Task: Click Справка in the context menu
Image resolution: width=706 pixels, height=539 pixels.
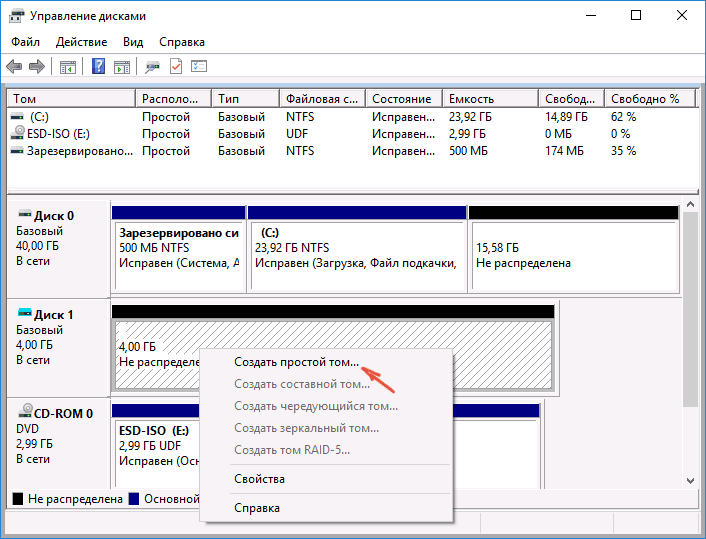Action: click(257, 508)
